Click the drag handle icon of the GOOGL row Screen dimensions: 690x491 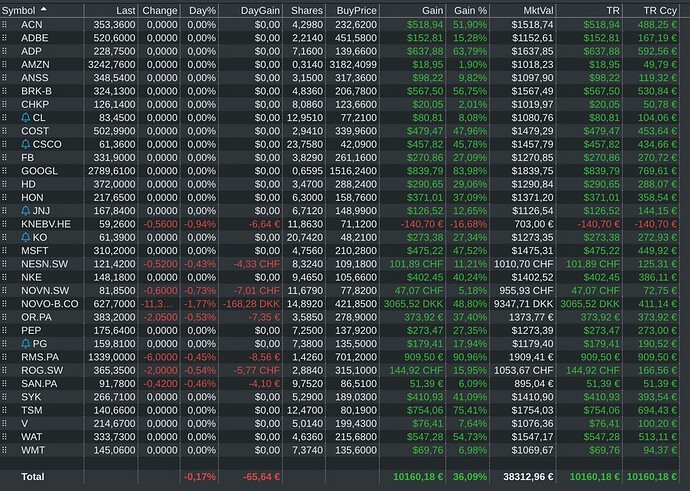click(x=4, y=171)
